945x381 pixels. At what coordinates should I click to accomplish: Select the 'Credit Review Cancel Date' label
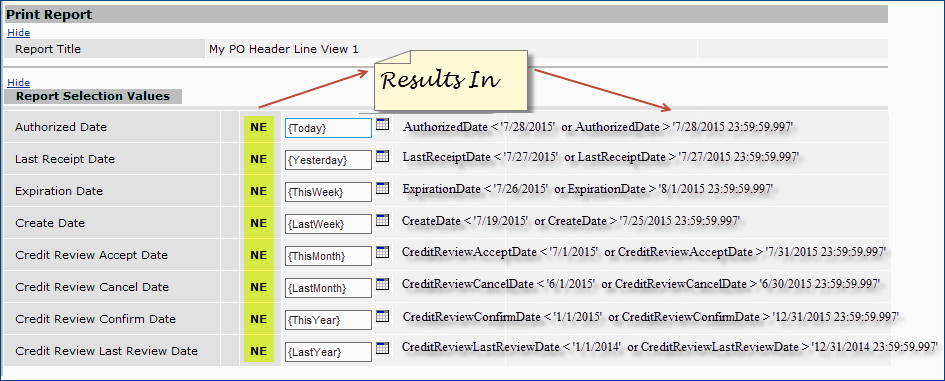tap(92, 287)
